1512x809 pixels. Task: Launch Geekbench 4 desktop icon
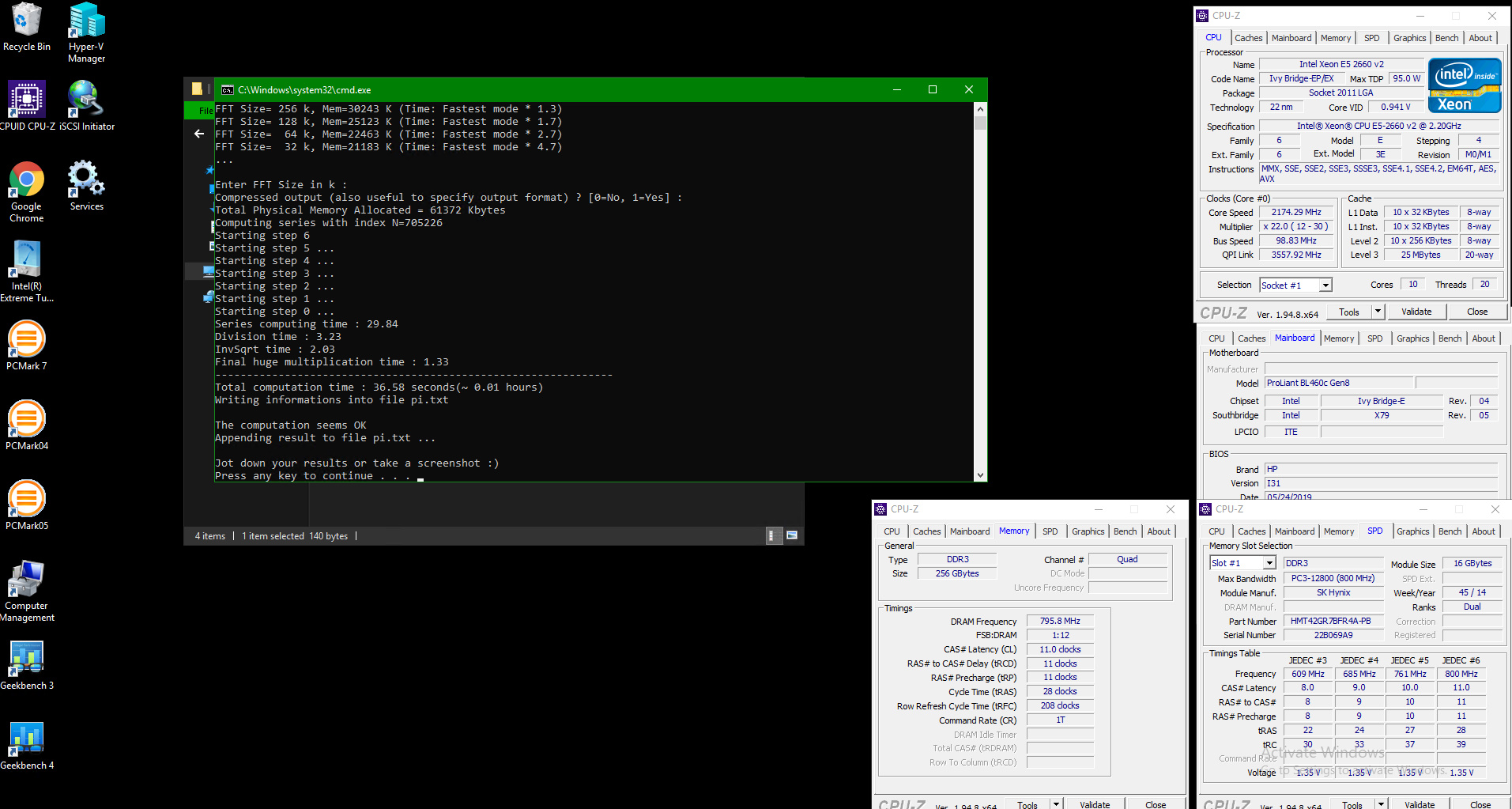(27, 745)
